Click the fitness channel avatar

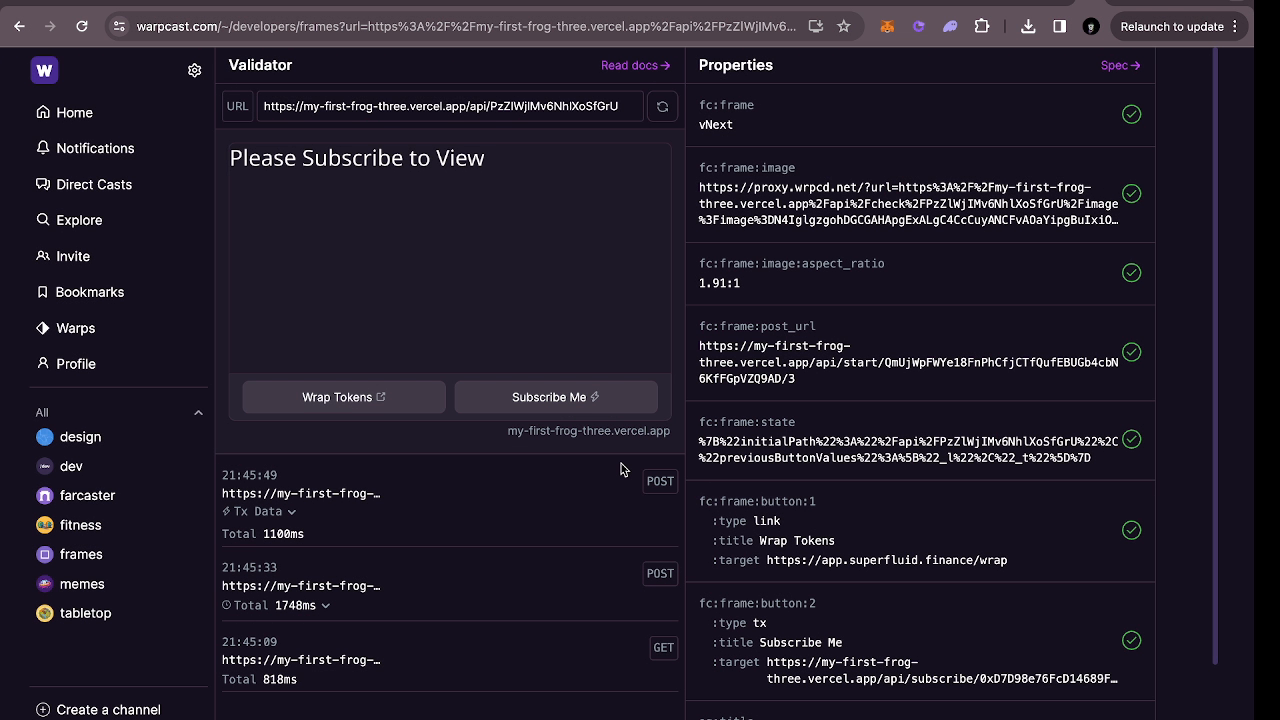(44, 525)
